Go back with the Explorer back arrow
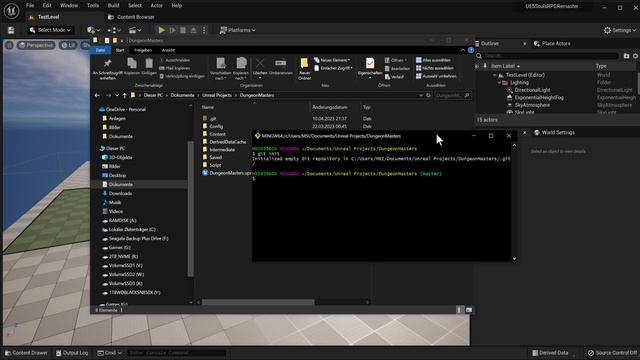640x360 pixels. (x=97, y=96)
